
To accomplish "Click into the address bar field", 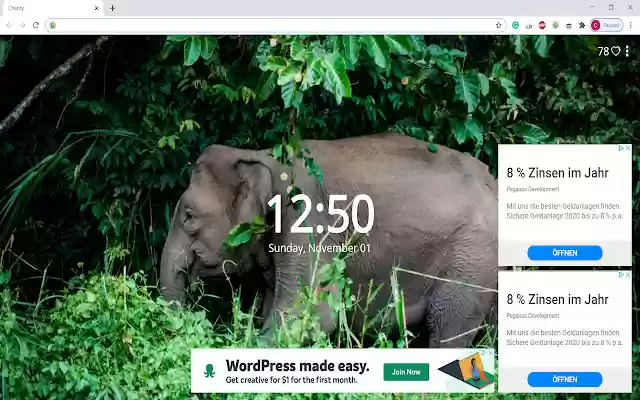I will tap(276, 25).
